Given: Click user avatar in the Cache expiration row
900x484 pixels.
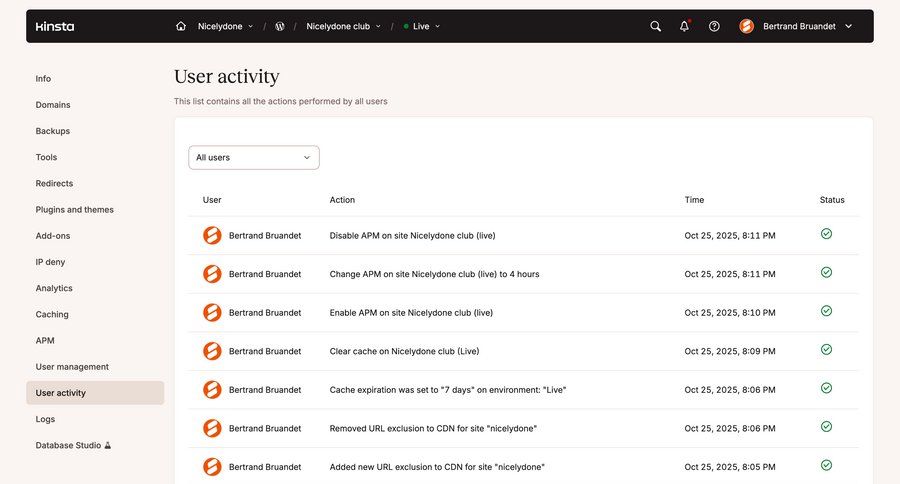Looking at the screenshot, I should pyautogui.click(x=212, y=390).
